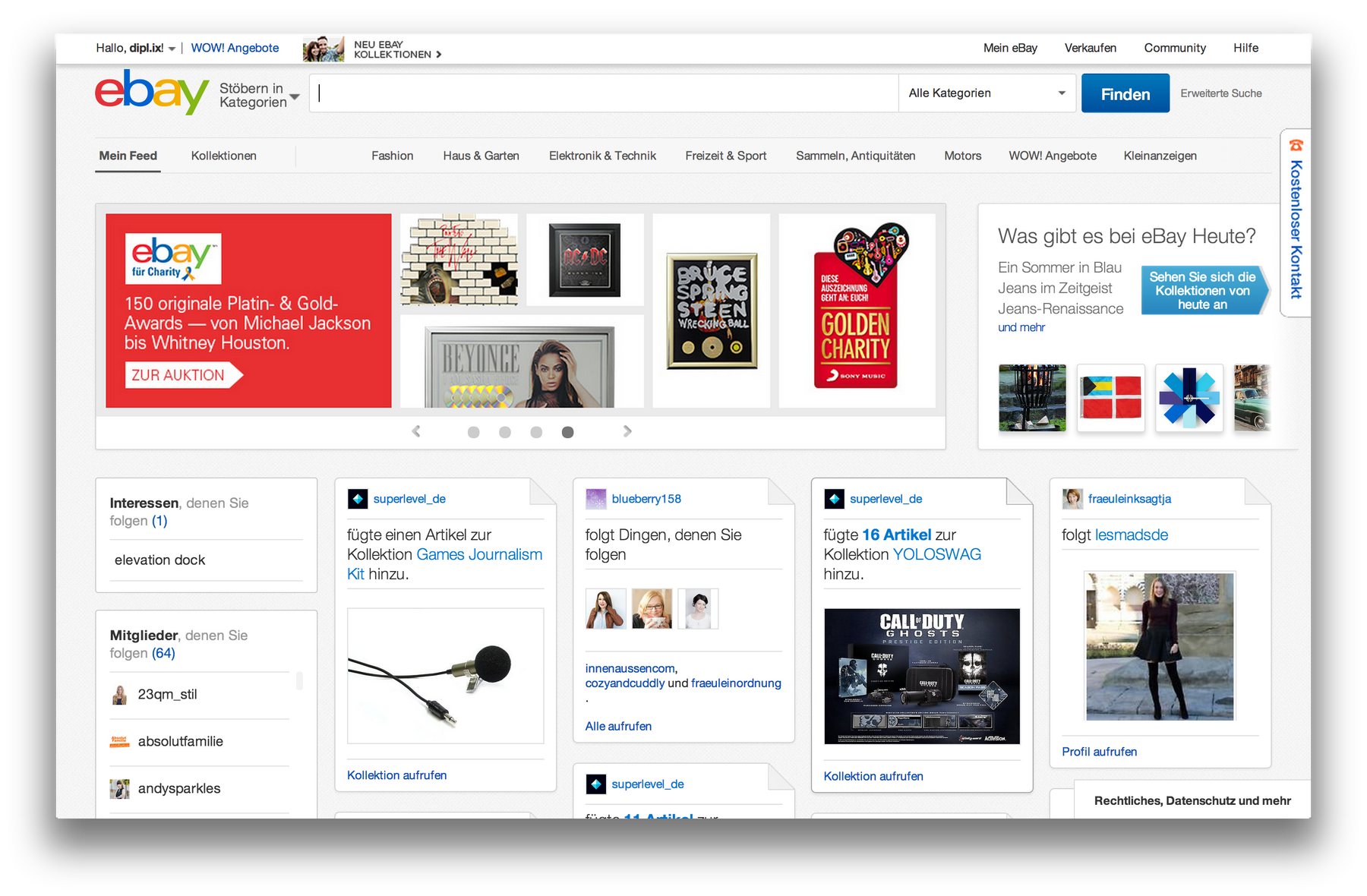Click the absolutfamilie member avatar
Image resolution: width=1367 pixels, height=896 pixels.
click(x=120, y=742)
